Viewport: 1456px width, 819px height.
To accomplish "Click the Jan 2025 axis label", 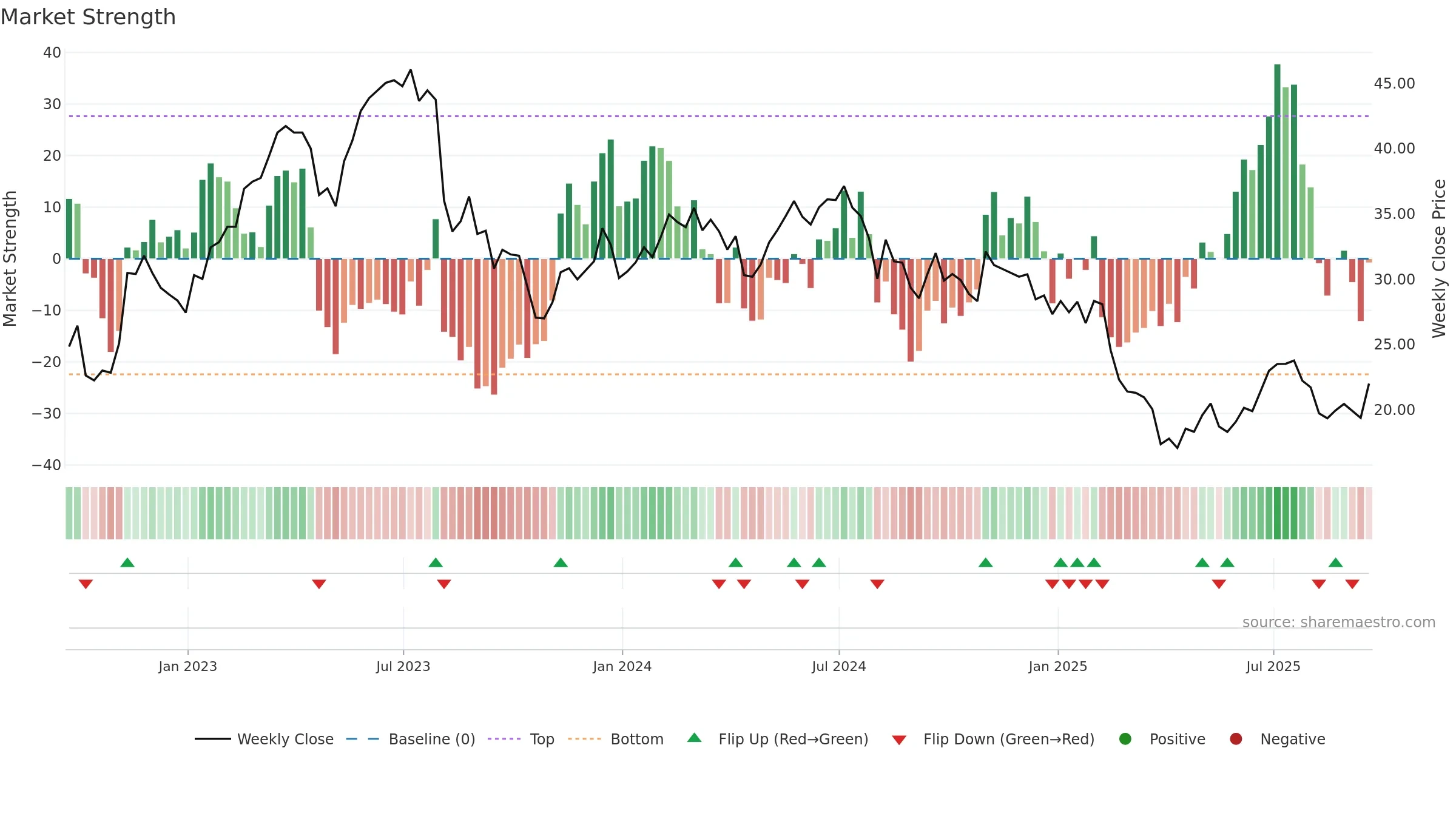I will [x=1058, y=666].
